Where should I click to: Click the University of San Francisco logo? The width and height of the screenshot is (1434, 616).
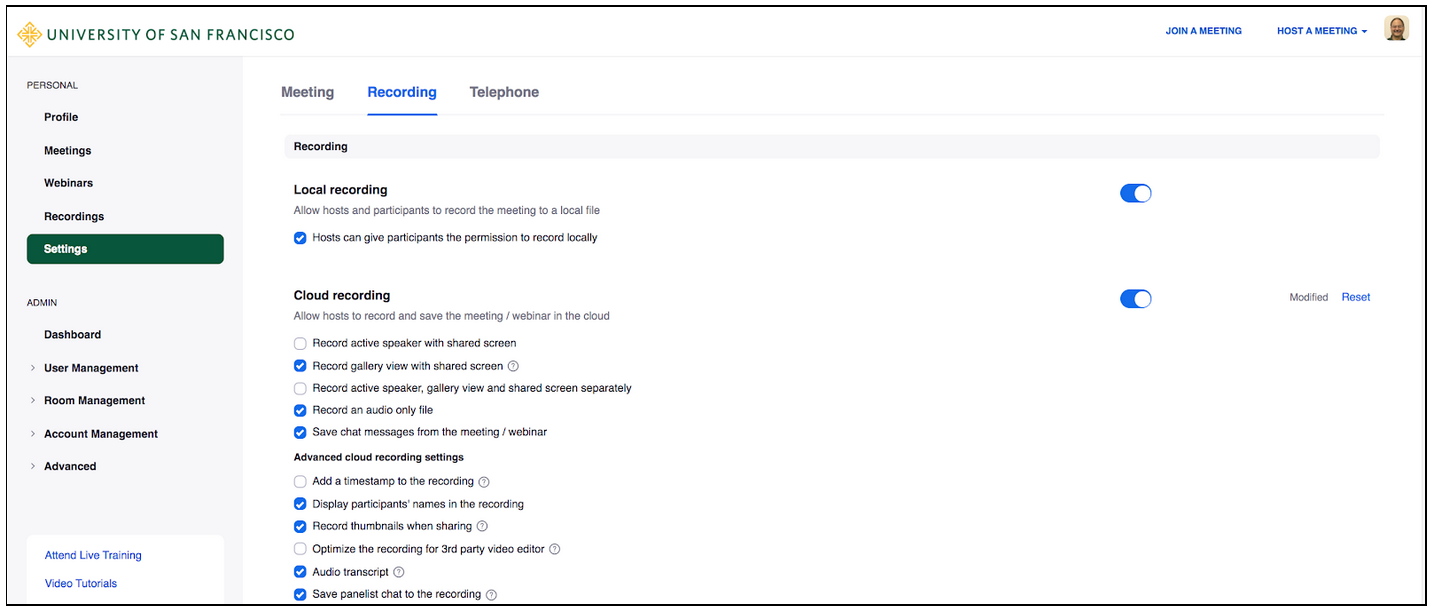(x=156, y=34)
